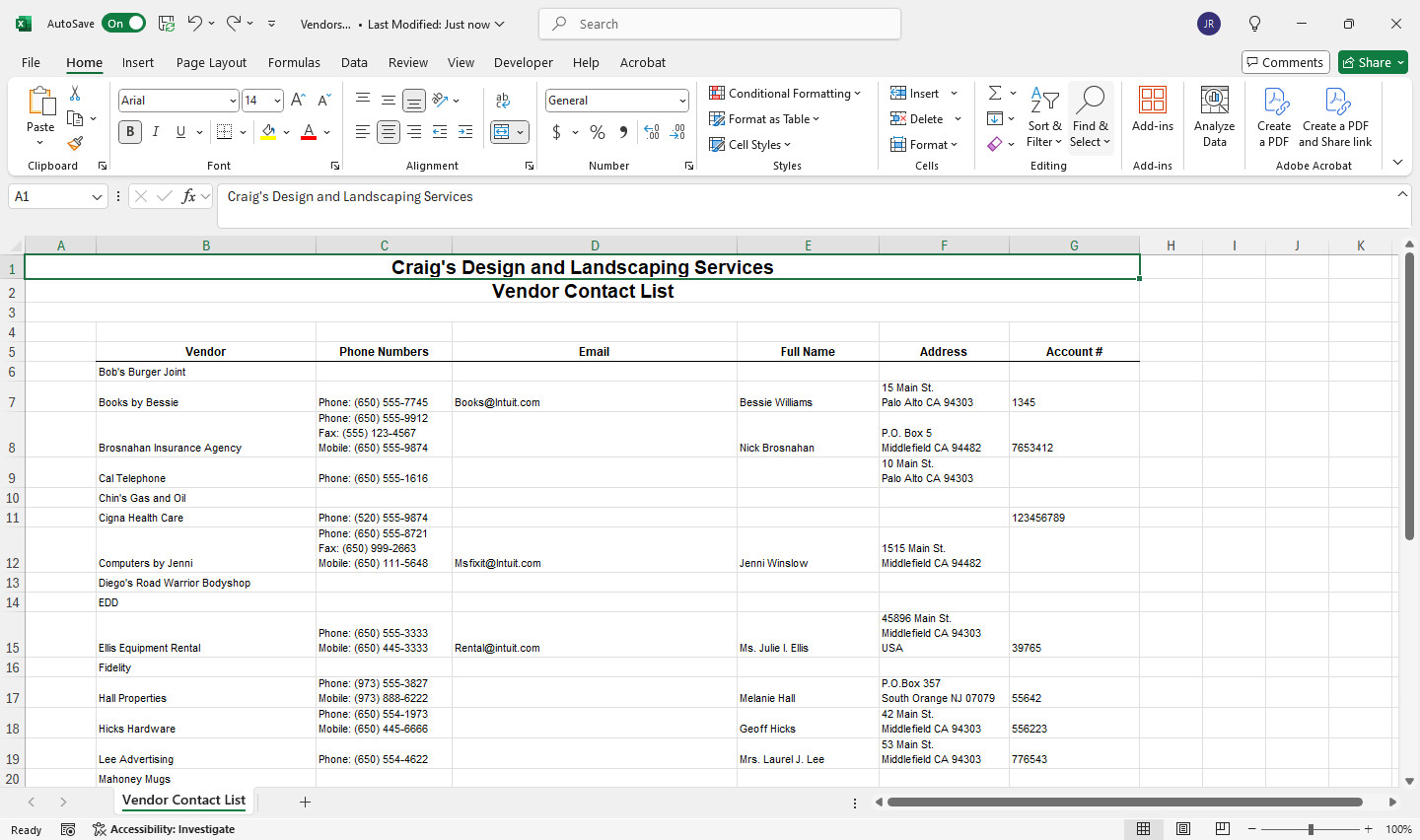Click Accessibility: Investigate in status bar
Viewport: 1420px width, 840px height.
pos(164,829)
